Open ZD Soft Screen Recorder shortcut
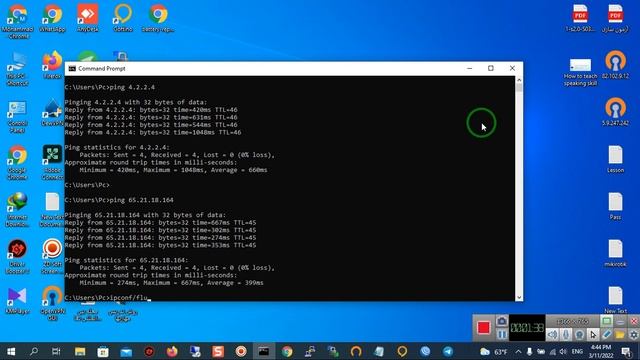The image size is (640, 360). 53,256
